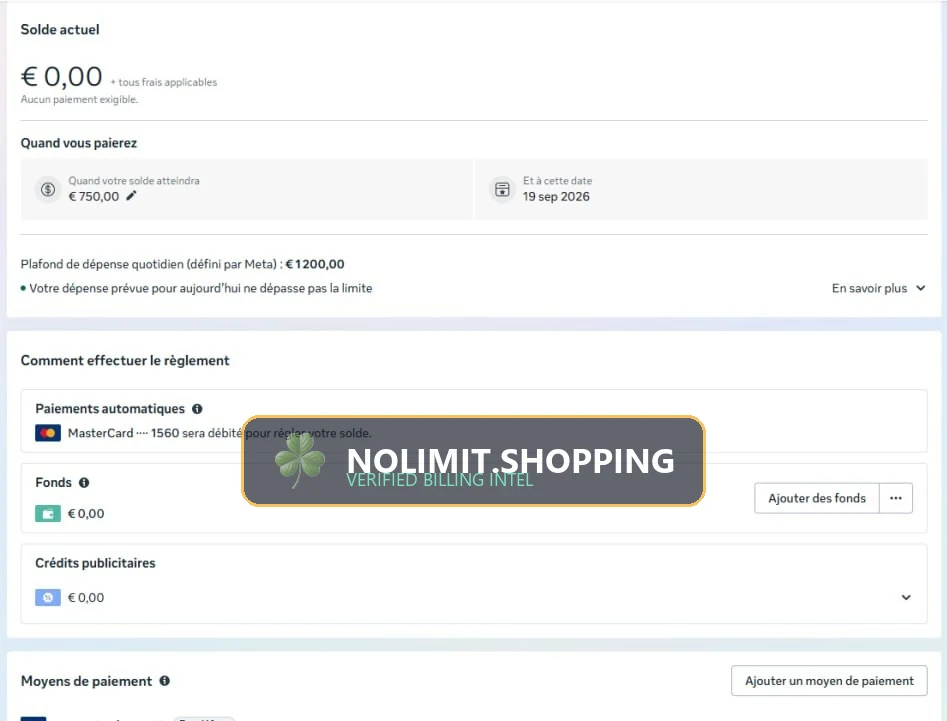Select the €750,00 threshold value
The height and width of the screenshot is (721, 947).
[94, 196]
